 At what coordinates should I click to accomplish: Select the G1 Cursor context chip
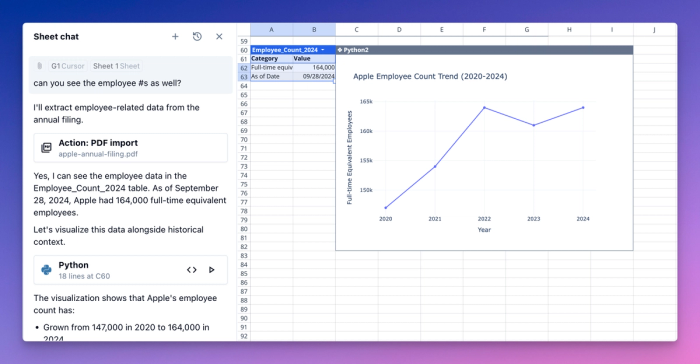pos(67,66)
